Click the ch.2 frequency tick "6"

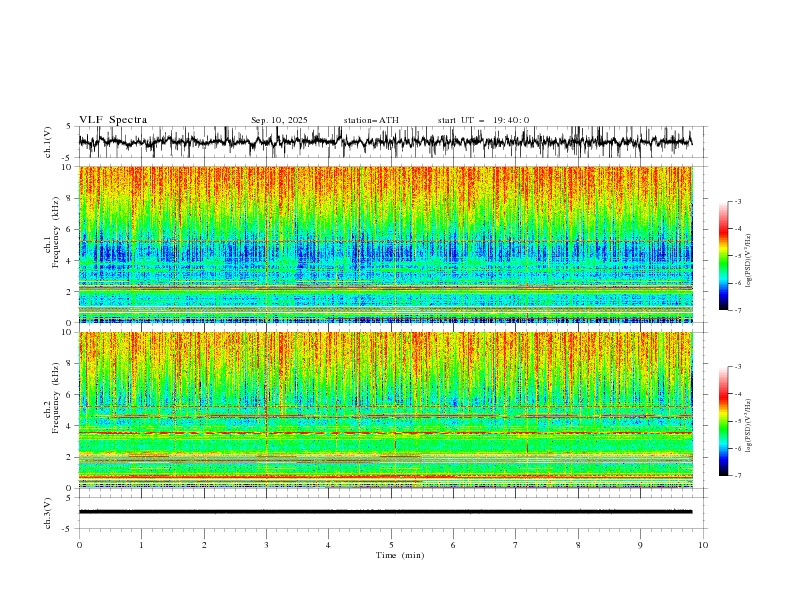coord(71,395)
